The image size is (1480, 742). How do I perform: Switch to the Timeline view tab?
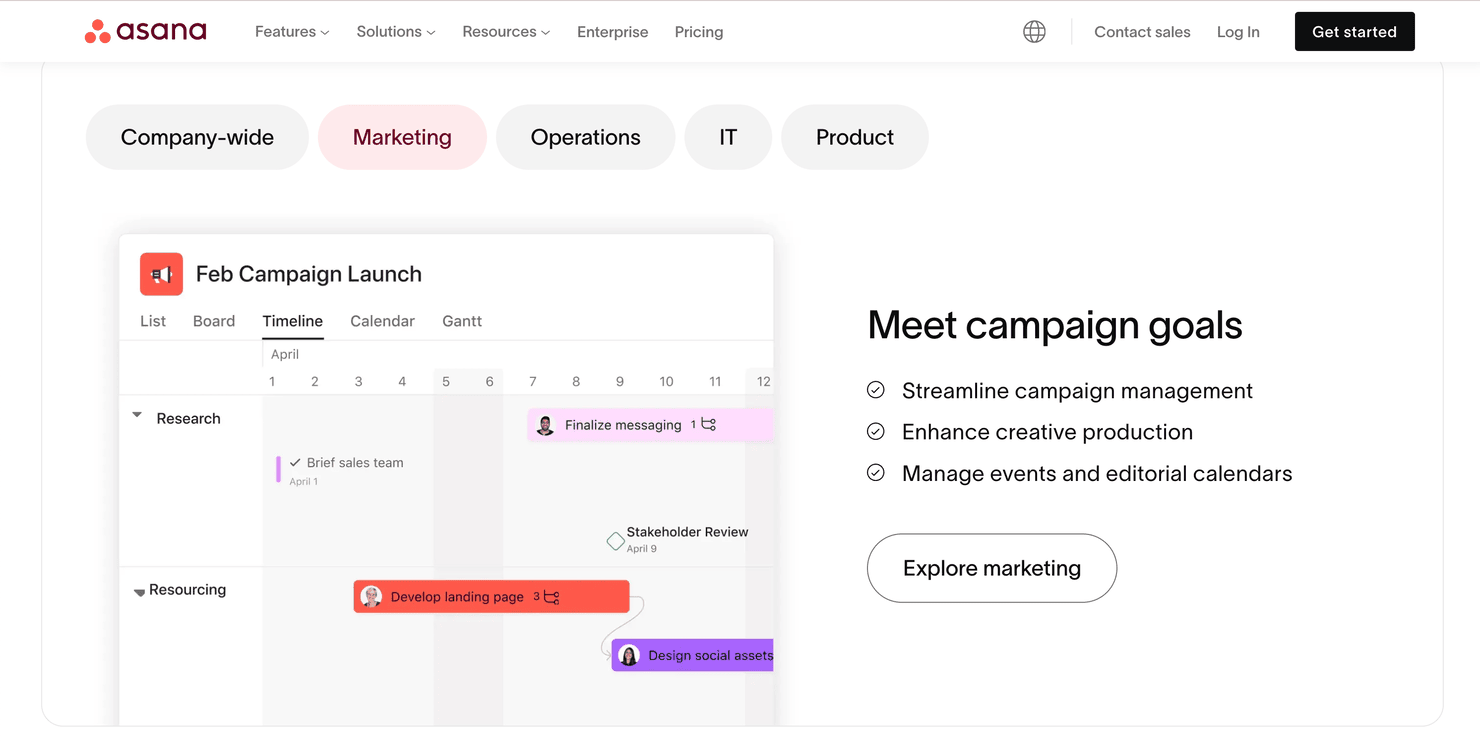tap(293, 321)
